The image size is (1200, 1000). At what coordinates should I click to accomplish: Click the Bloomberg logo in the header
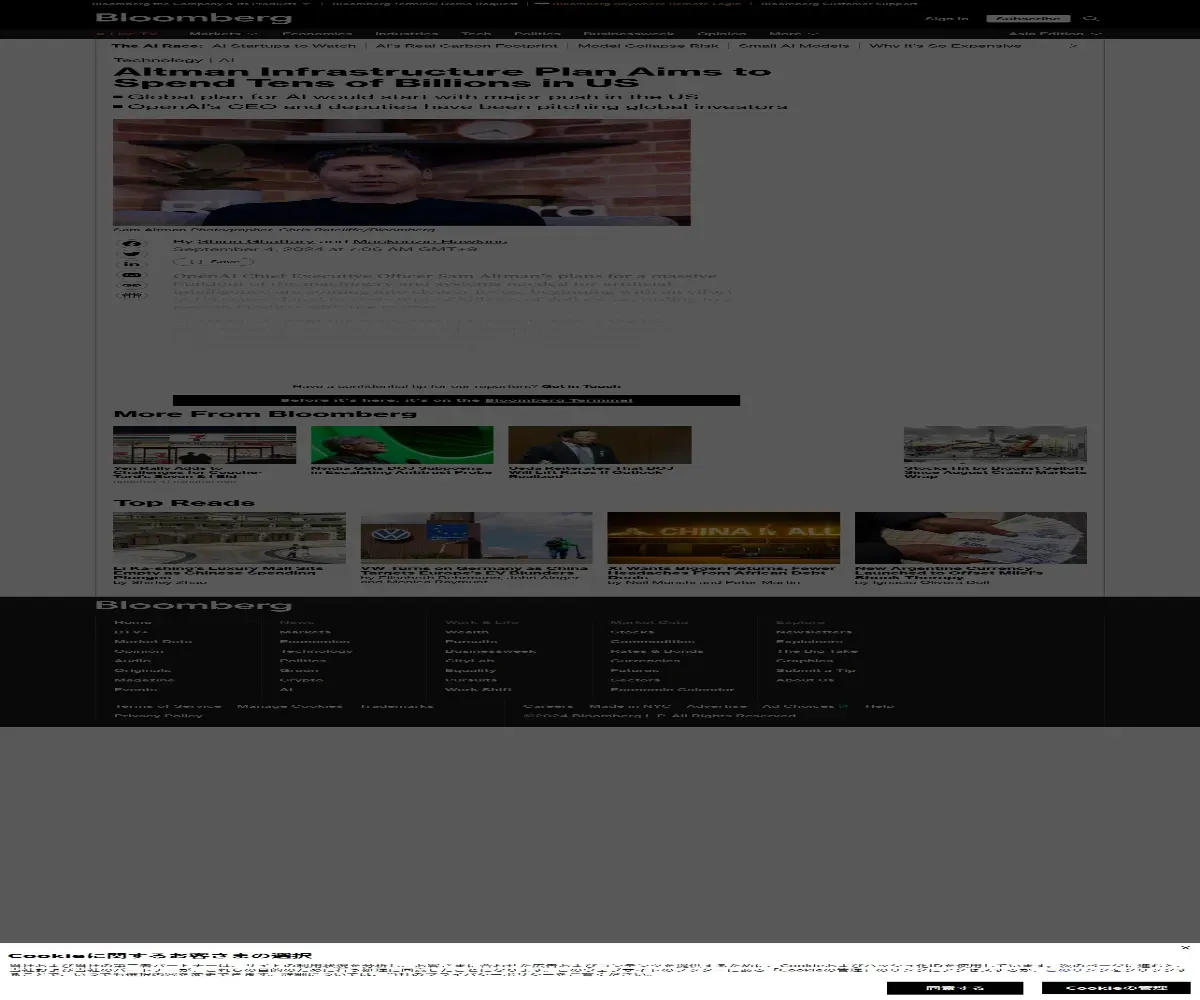(x=194, y=18)
